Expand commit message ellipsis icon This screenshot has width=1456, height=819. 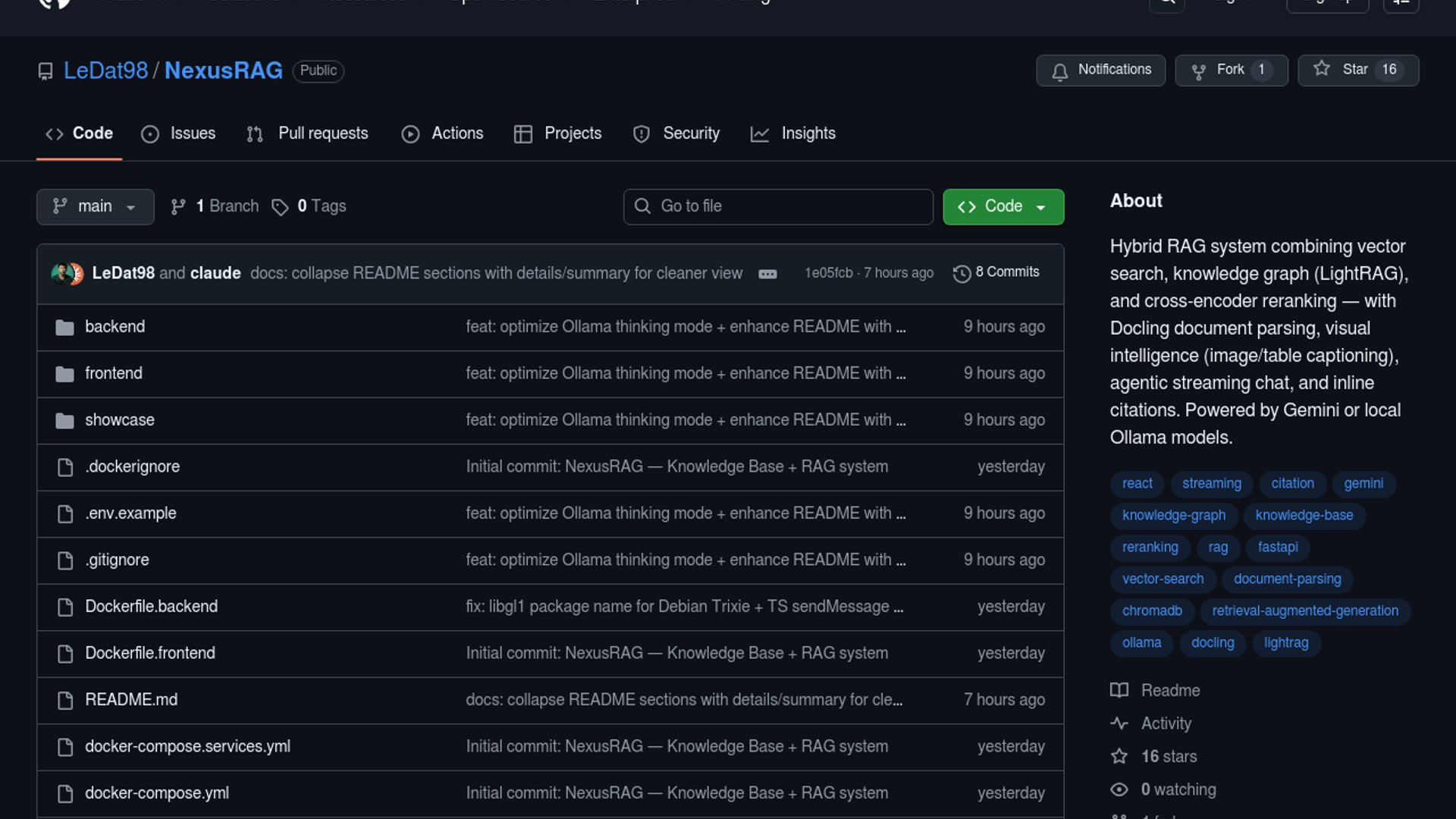[767, 274]
